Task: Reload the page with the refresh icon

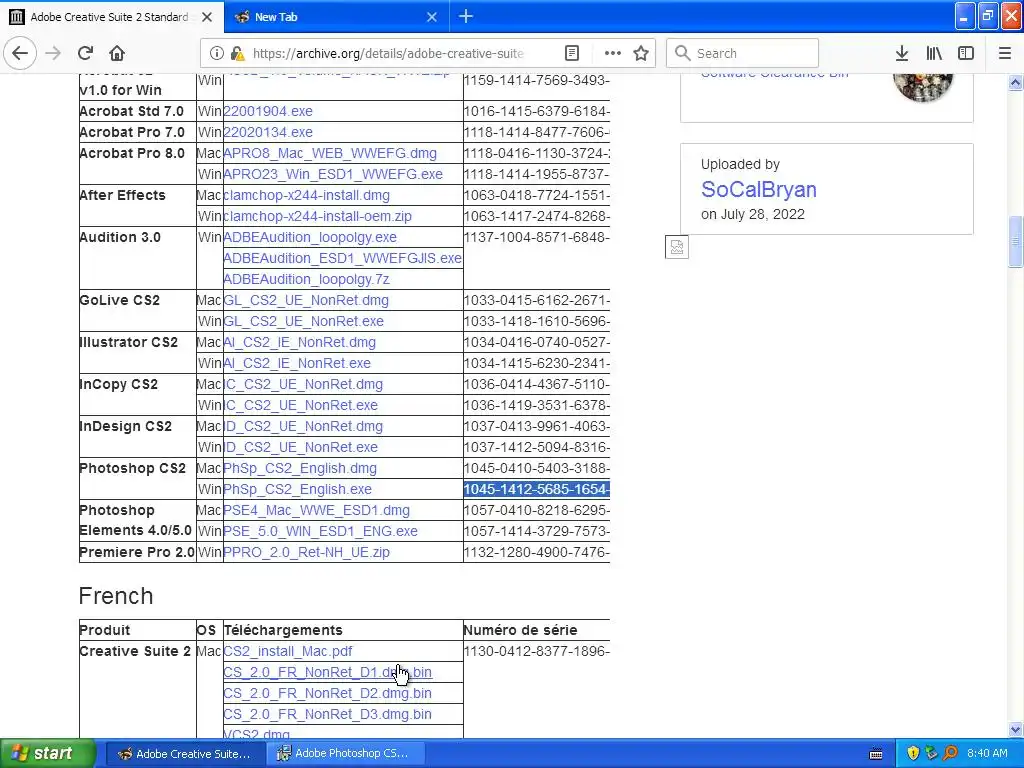Action: click(85, 53)
